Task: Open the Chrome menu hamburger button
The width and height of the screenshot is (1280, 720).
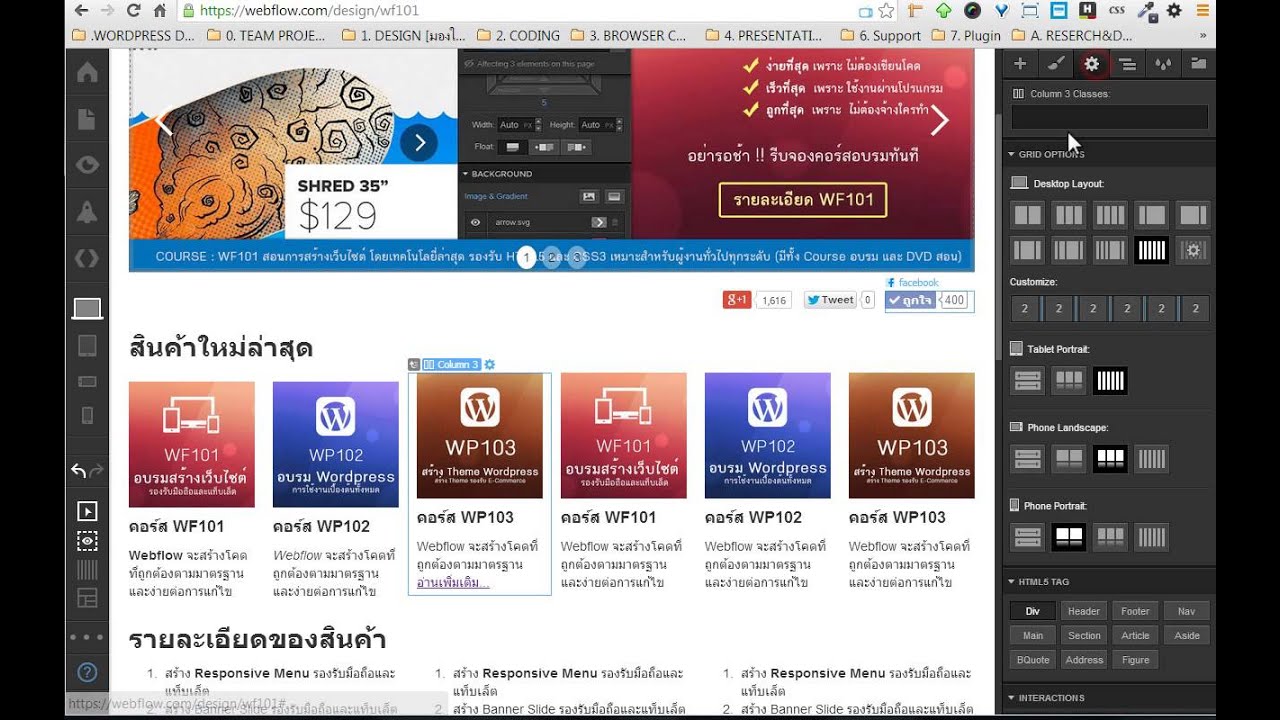Action: (x=1203, y=11)
